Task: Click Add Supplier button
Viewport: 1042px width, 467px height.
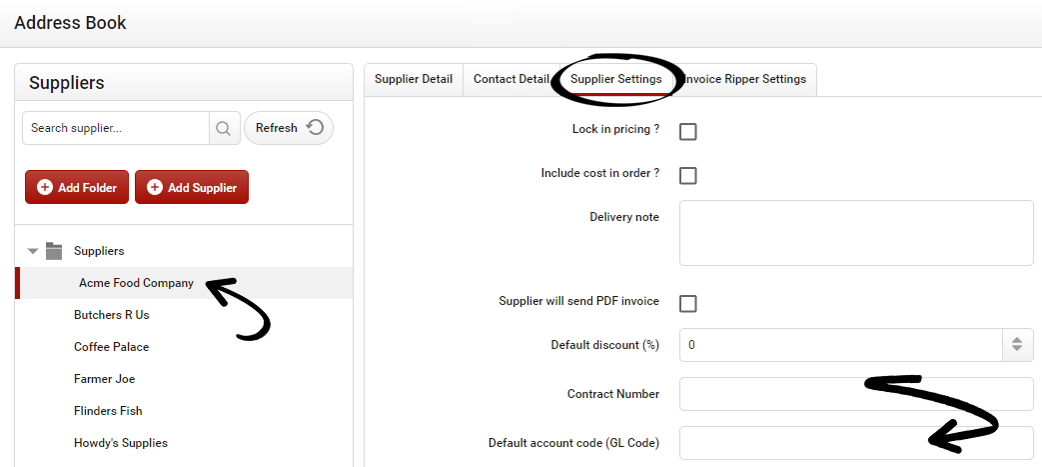Action: point(192,187)
